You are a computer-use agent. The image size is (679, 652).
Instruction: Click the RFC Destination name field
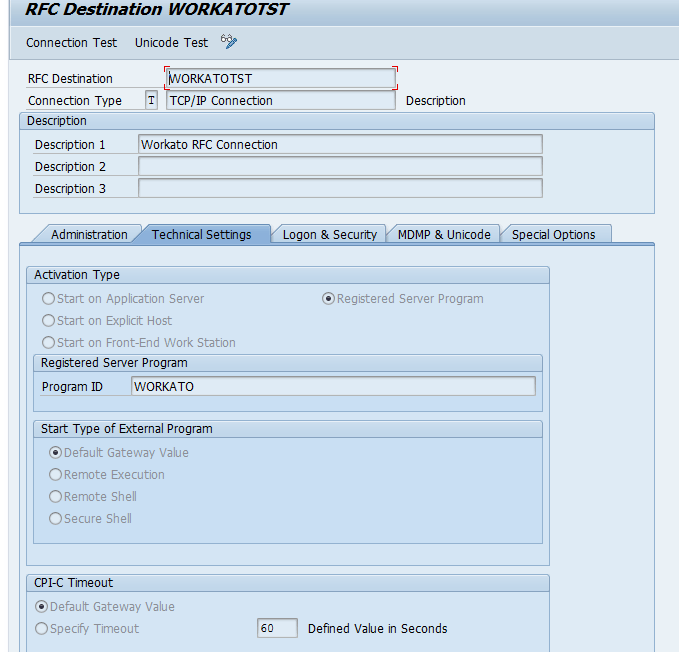tap(281, 78)
